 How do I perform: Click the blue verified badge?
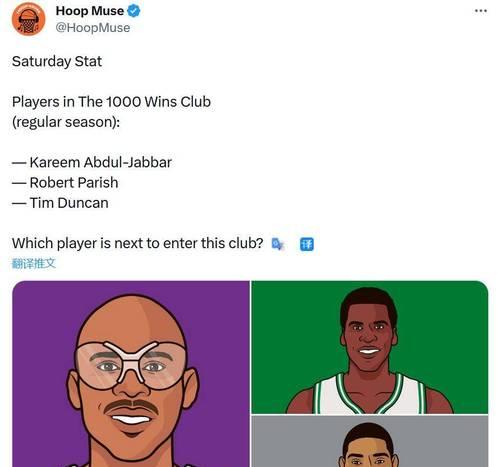(134, 11)
